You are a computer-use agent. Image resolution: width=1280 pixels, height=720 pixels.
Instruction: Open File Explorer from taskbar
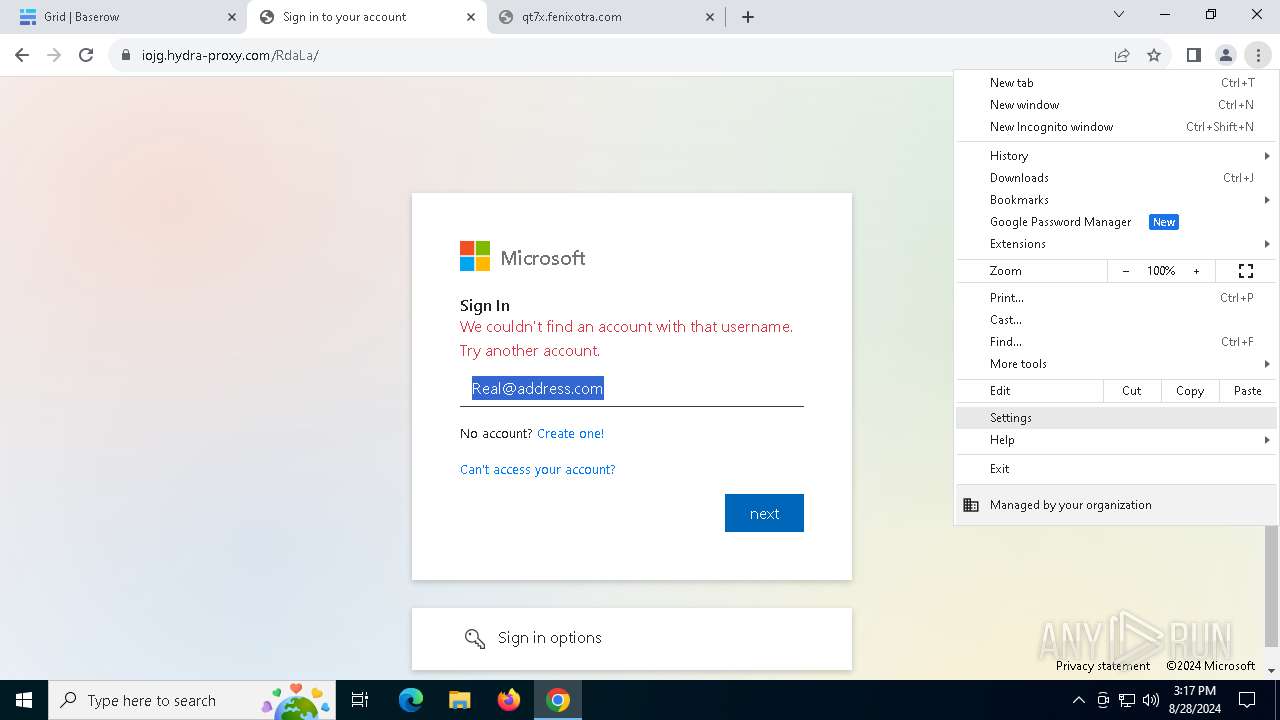[x=459, y=700]
